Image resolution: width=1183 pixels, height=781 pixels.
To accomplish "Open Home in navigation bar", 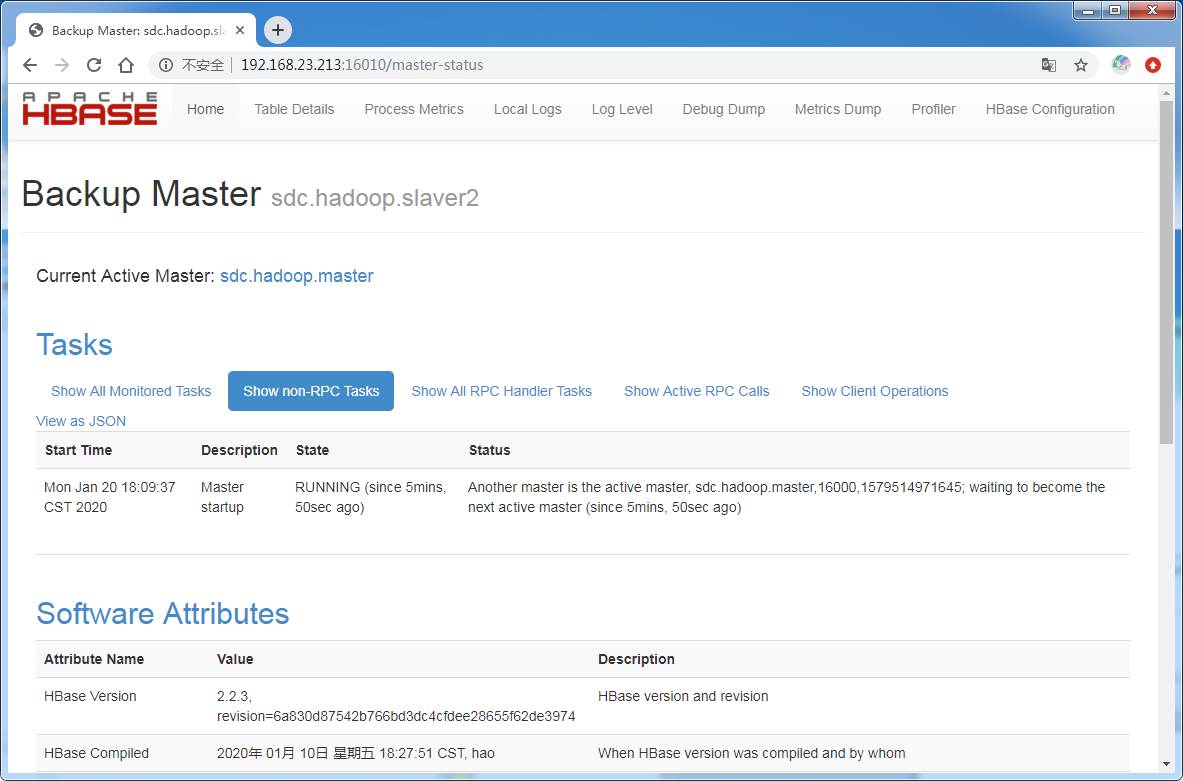I will [205, 109].
